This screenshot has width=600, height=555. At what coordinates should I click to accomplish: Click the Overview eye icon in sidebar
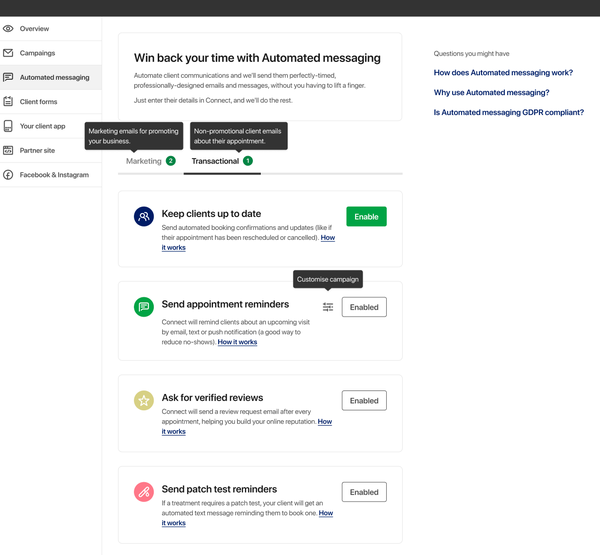point(9,29)
